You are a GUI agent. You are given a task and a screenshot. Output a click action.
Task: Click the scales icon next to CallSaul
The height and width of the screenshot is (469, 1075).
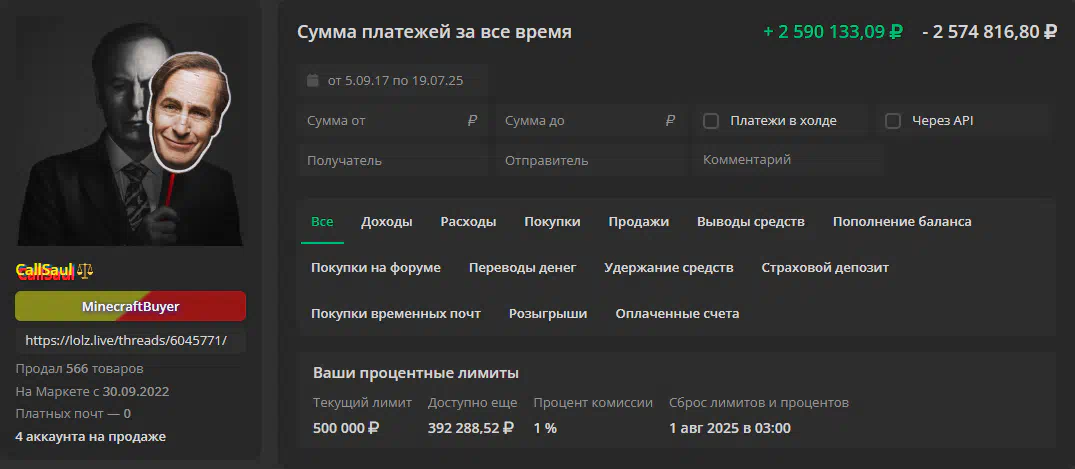pyautogui.click(x=85, y=271)
